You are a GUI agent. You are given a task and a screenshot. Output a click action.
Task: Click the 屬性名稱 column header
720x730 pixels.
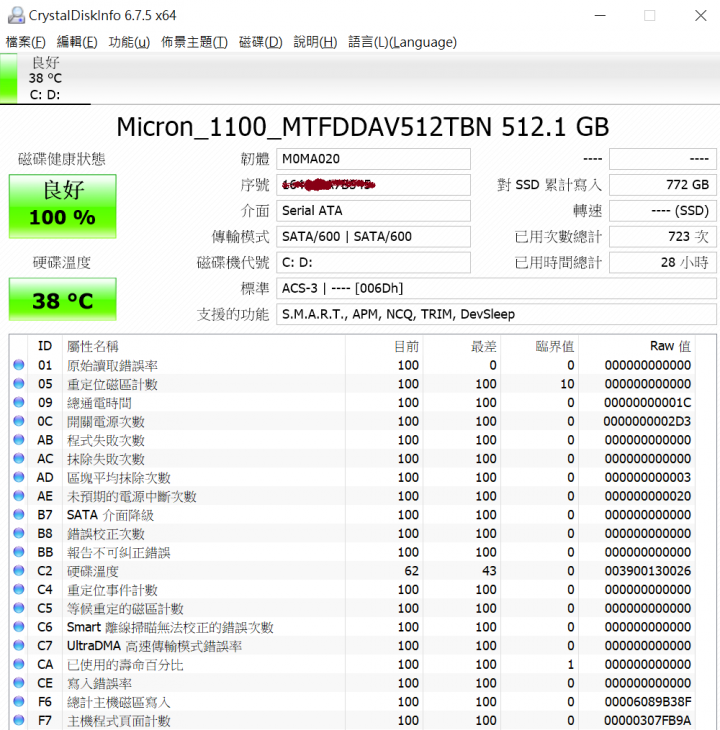[204, 346]
